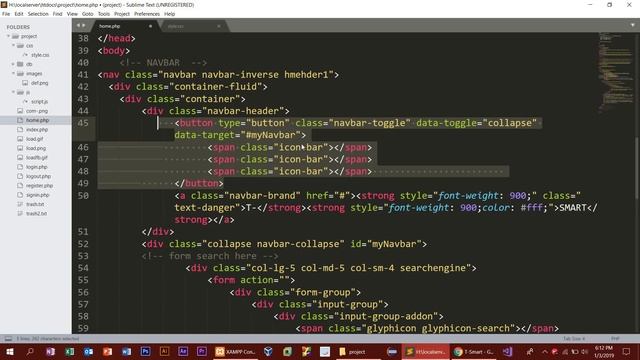Open the Windows Start menu
Viewport: 640px width, 360px height.
[x=9, y=351]
